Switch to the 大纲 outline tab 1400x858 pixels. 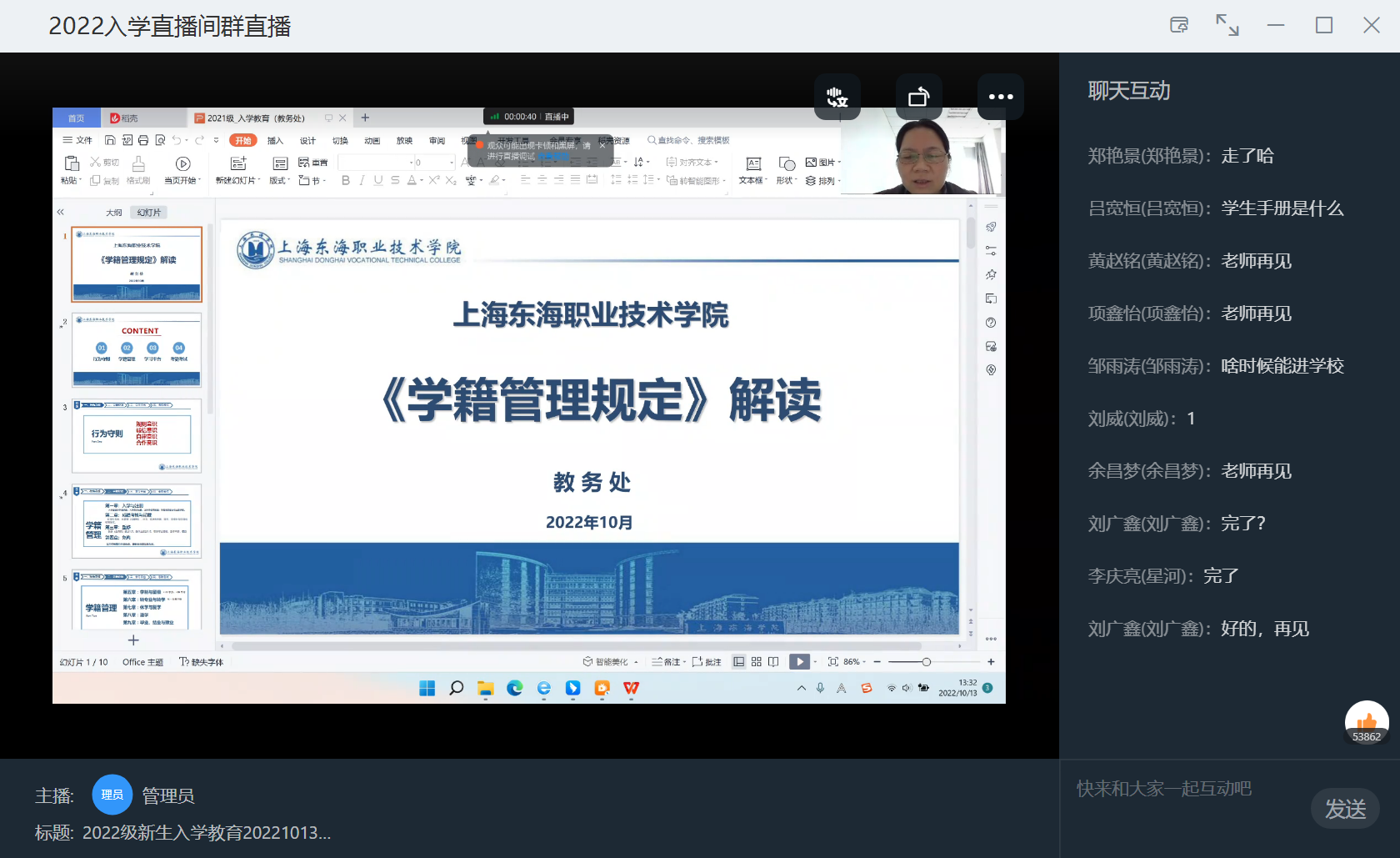(x=114, y=213)
